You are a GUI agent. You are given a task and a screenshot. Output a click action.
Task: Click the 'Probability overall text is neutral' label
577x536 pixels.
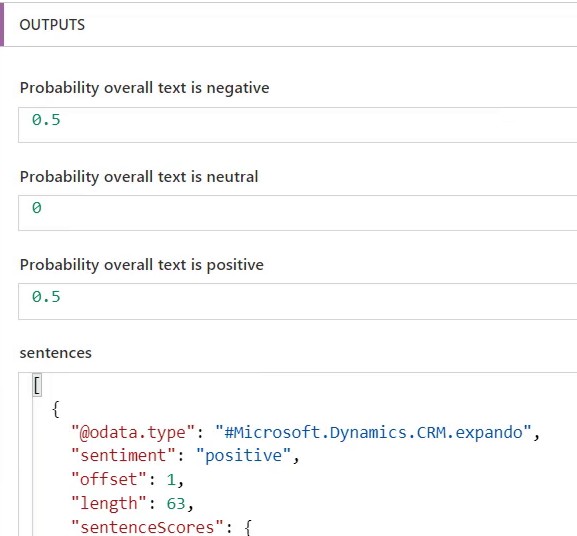coord(139,177)
